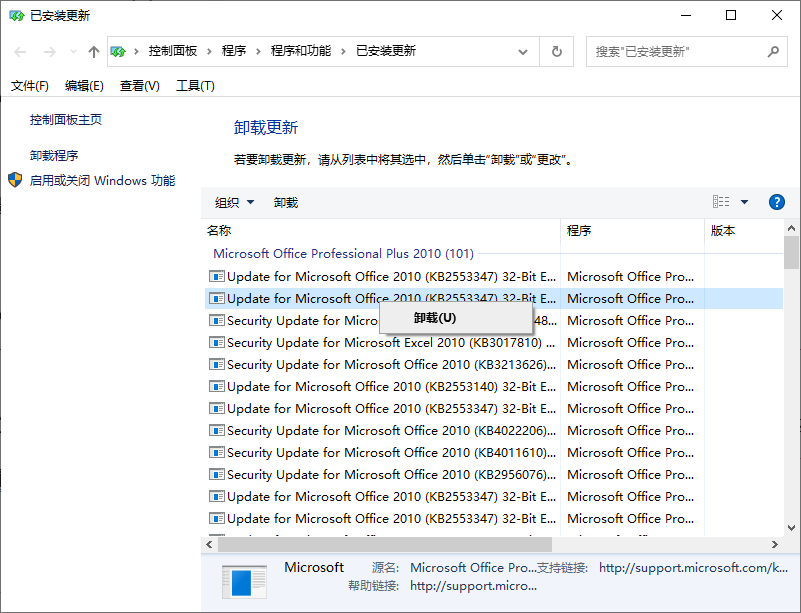The height and width of the screenshot is (613, 801).
Task: Click the update icon for Excel 2010 KB3017810
Action: point(217,342)
